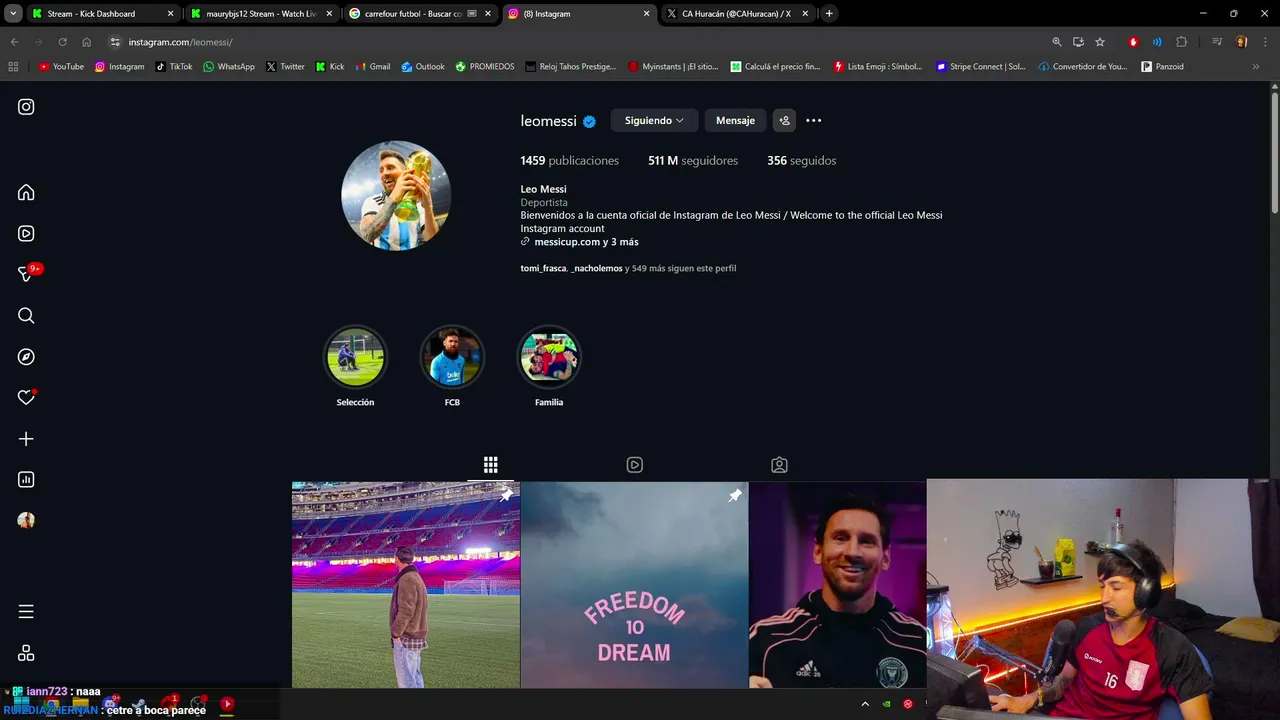Open own profile avatar in sidebar
The width and height of the screenshot is (1280, 720).
tap(26, 520)
